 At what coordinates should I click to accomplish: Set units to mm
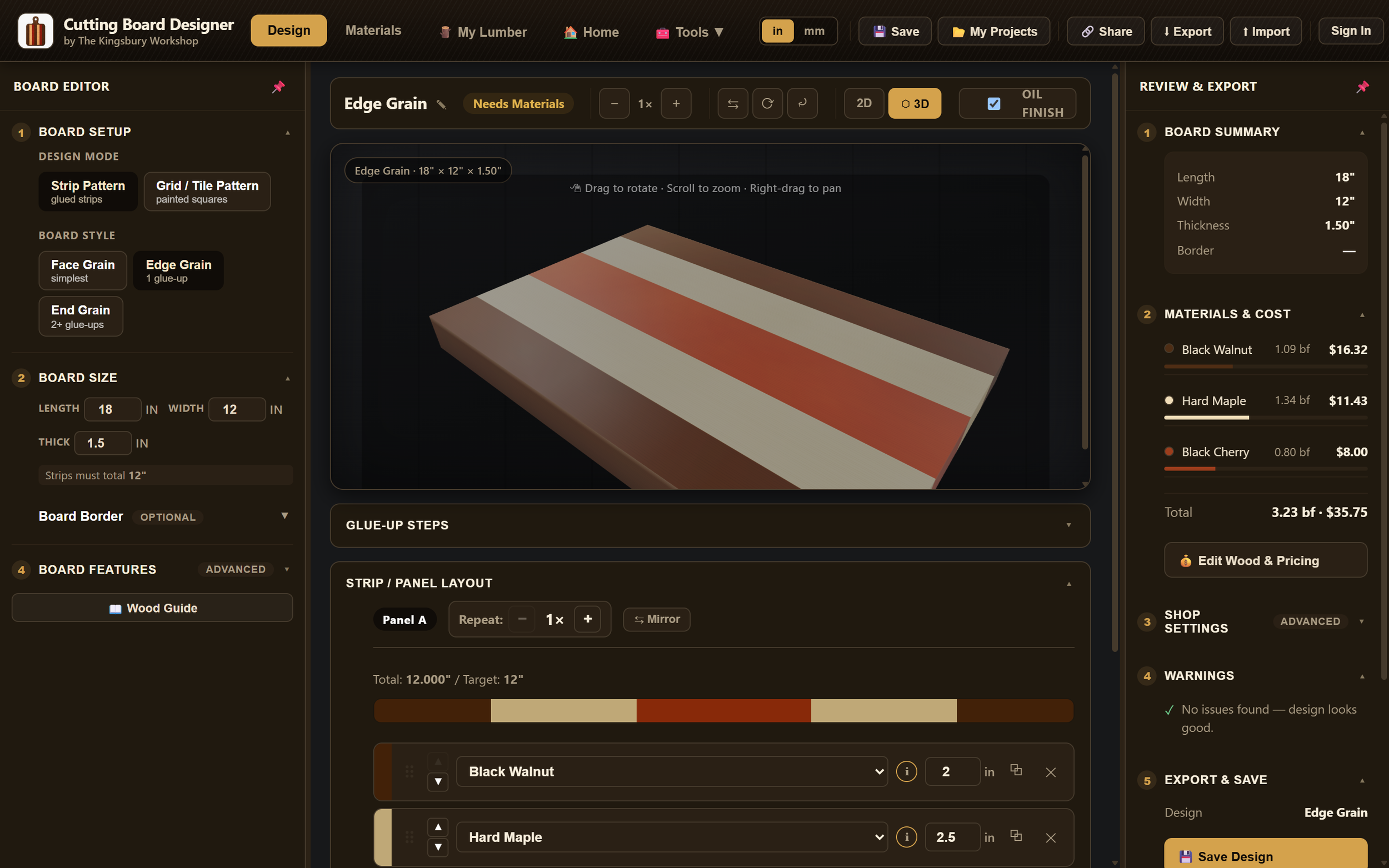[x=814, y=31]
